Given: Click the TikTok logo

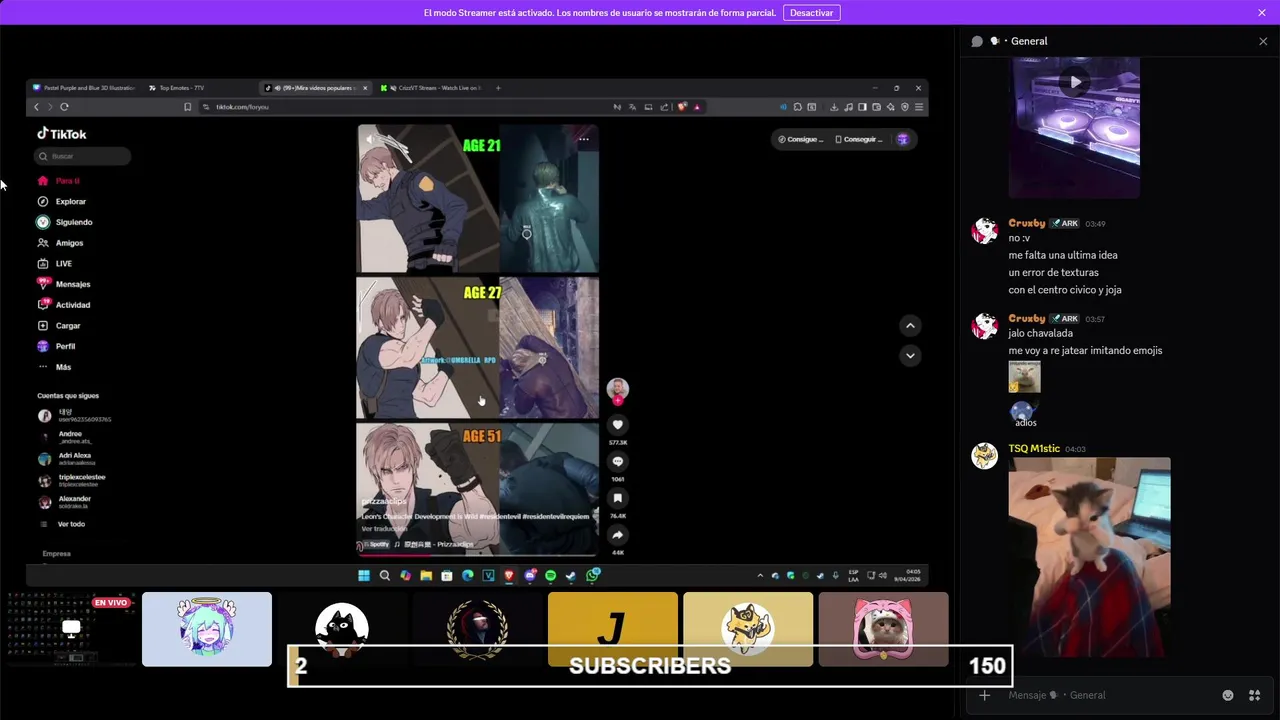Looking at the screenshot, I should (x=62, y=134).
